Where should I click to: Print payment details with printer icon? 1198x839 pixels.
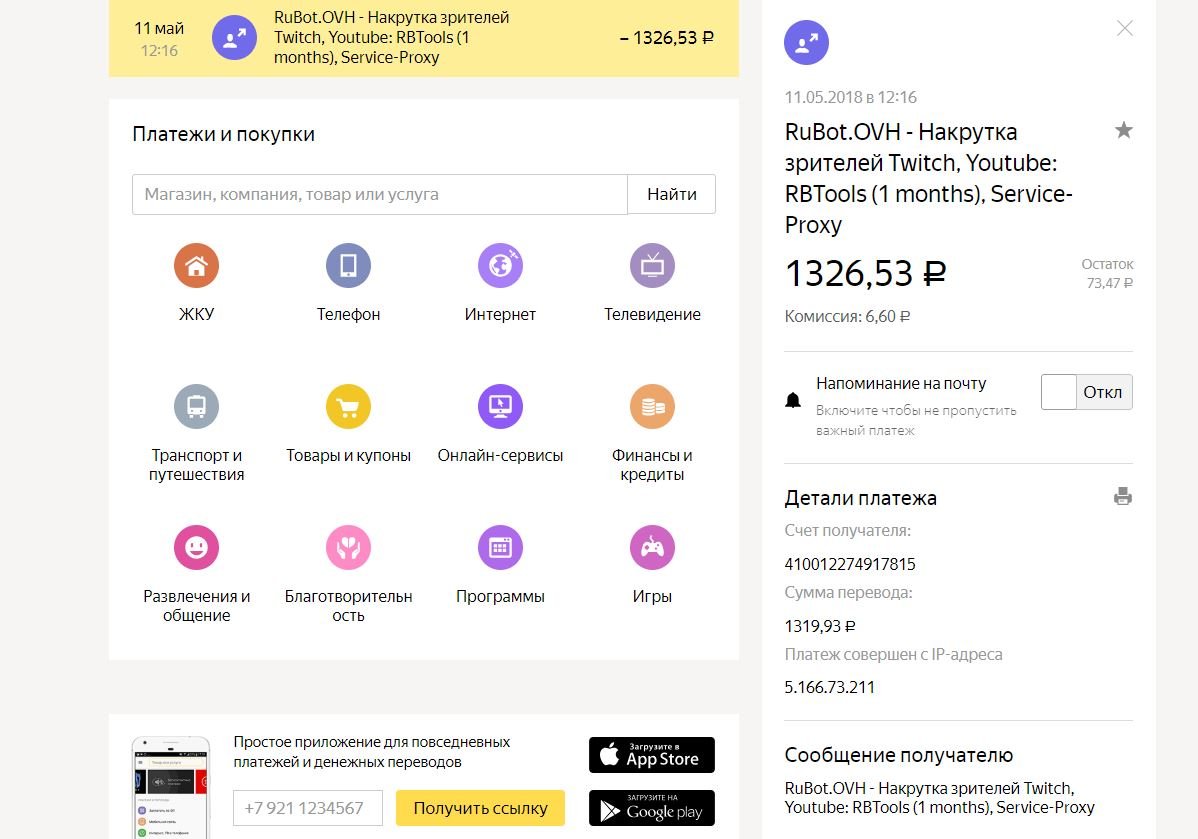1123,497
